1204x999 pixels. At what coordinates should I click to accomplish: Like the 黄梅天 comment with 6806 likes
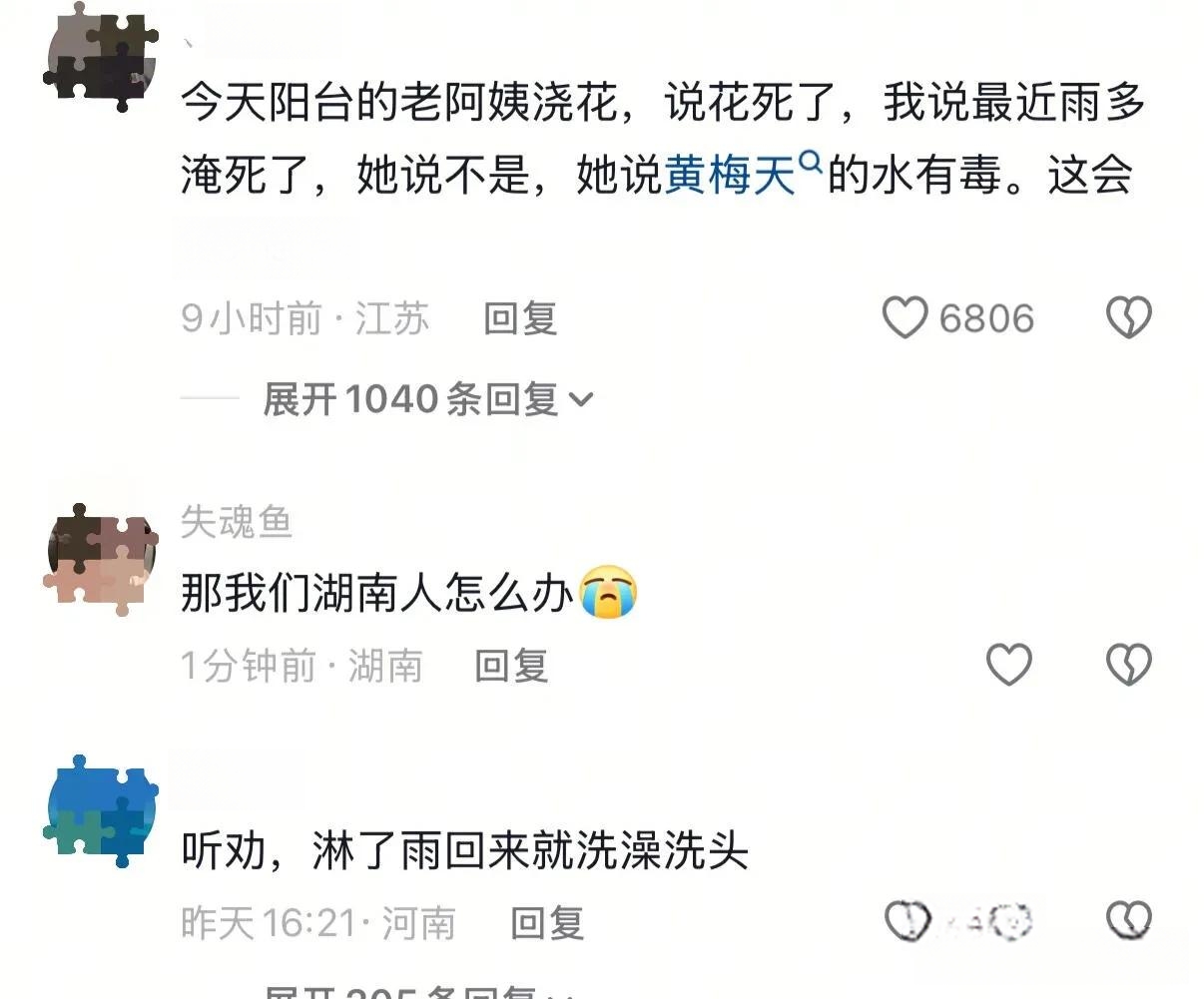(x=905, y=318)
